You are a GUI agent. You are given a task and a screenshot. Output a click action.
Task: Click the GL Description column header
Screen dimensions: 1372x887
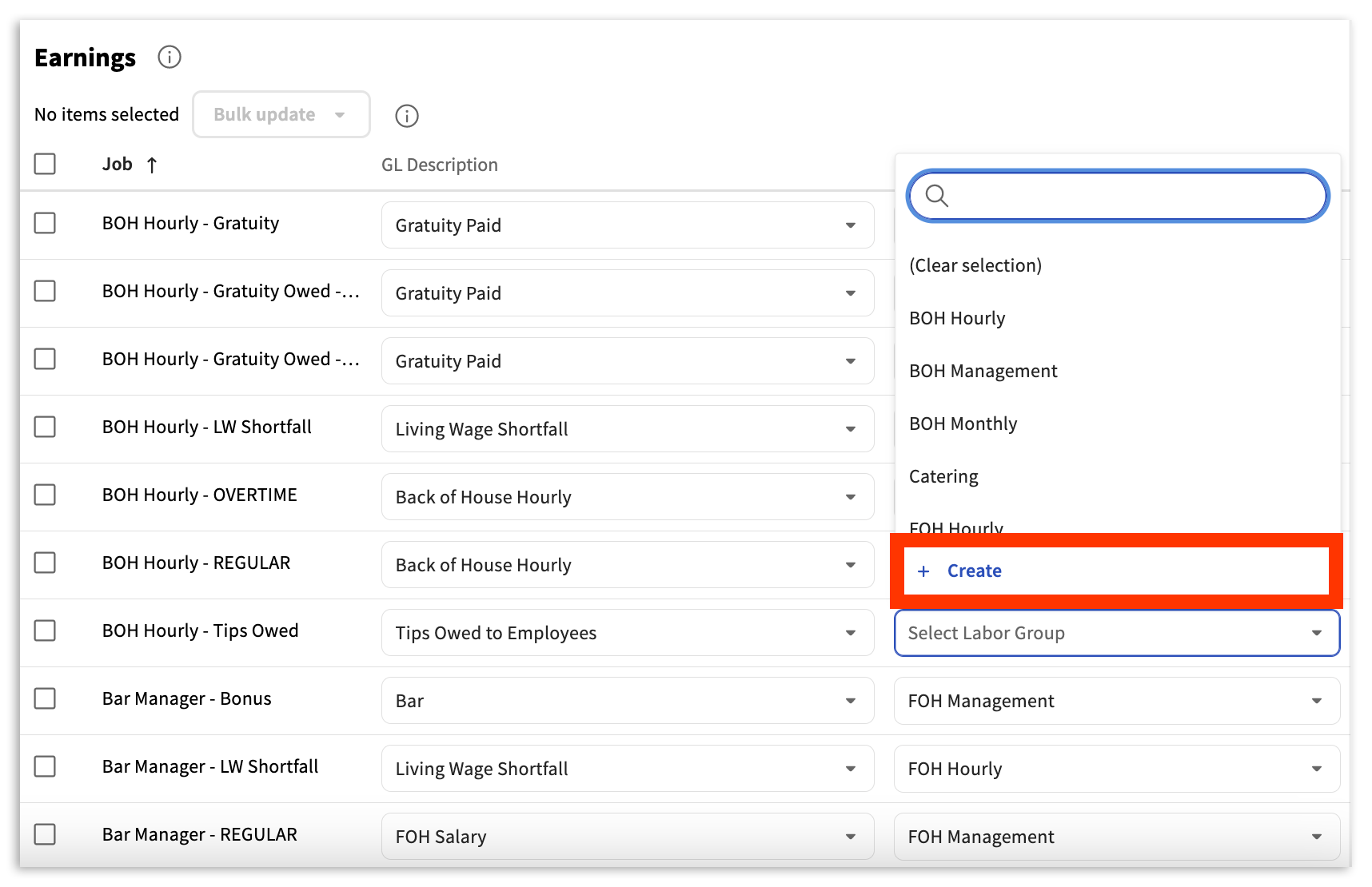[x=439, y=165]
